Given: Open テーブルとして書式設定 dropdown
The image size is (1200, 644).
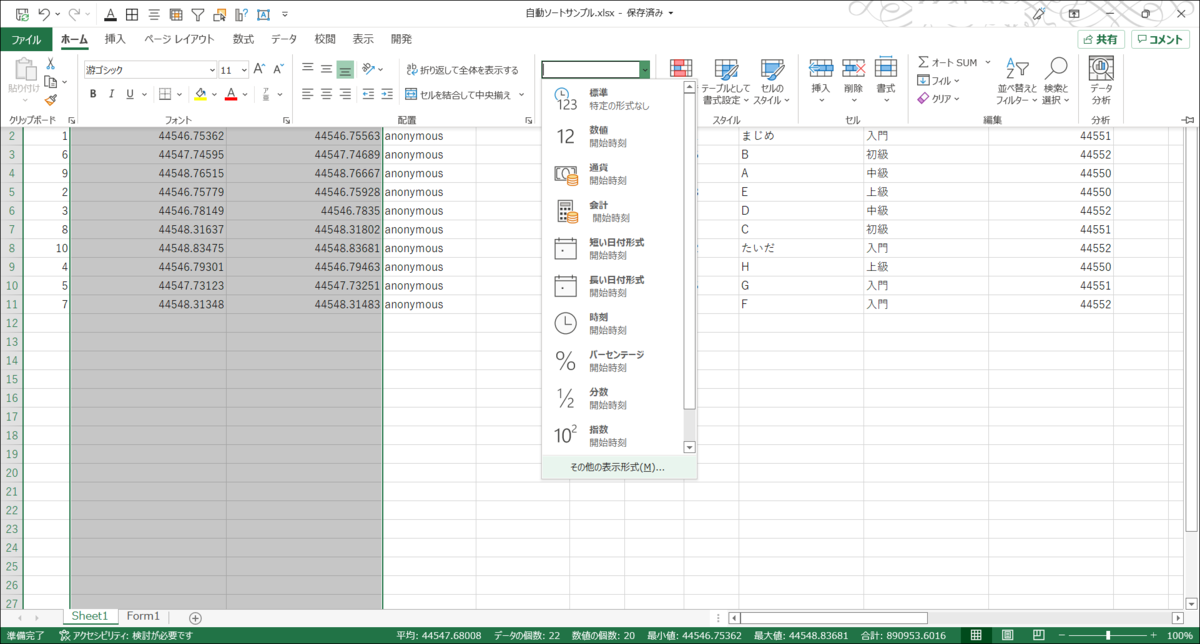Looking at the screenshot, I should (726, 83).
